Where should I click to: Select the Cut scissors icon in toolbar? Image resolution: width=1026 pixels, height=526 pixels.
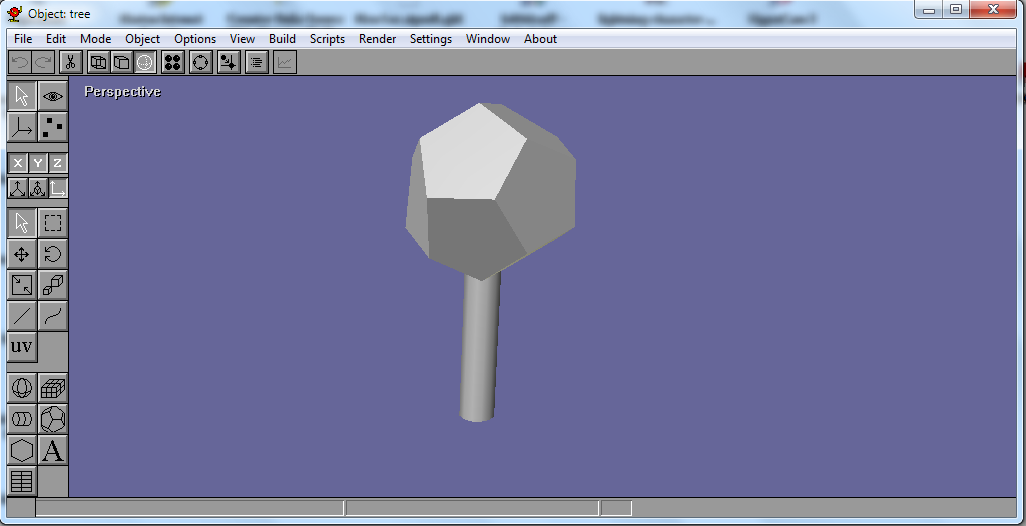coord(70,62)
